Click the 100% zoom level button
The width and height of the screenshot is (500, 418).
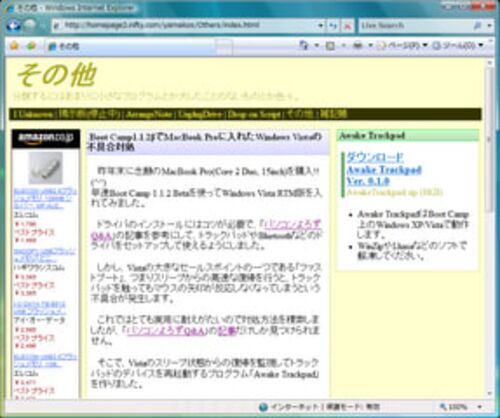[x=454, y=407]
